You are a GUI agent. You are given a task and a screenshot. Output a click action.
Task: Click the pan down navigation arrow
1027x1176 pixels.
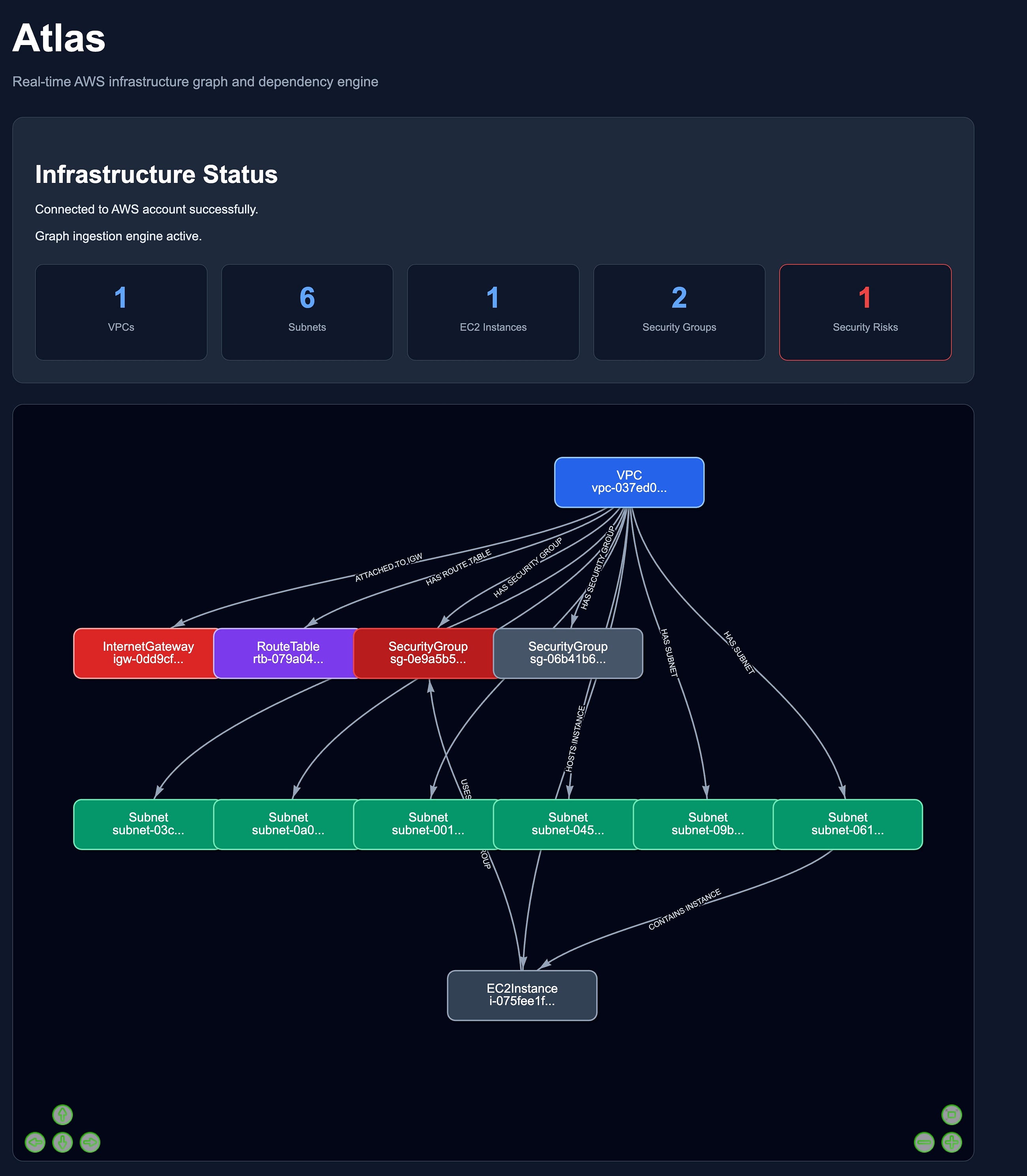pos(62,1142)
